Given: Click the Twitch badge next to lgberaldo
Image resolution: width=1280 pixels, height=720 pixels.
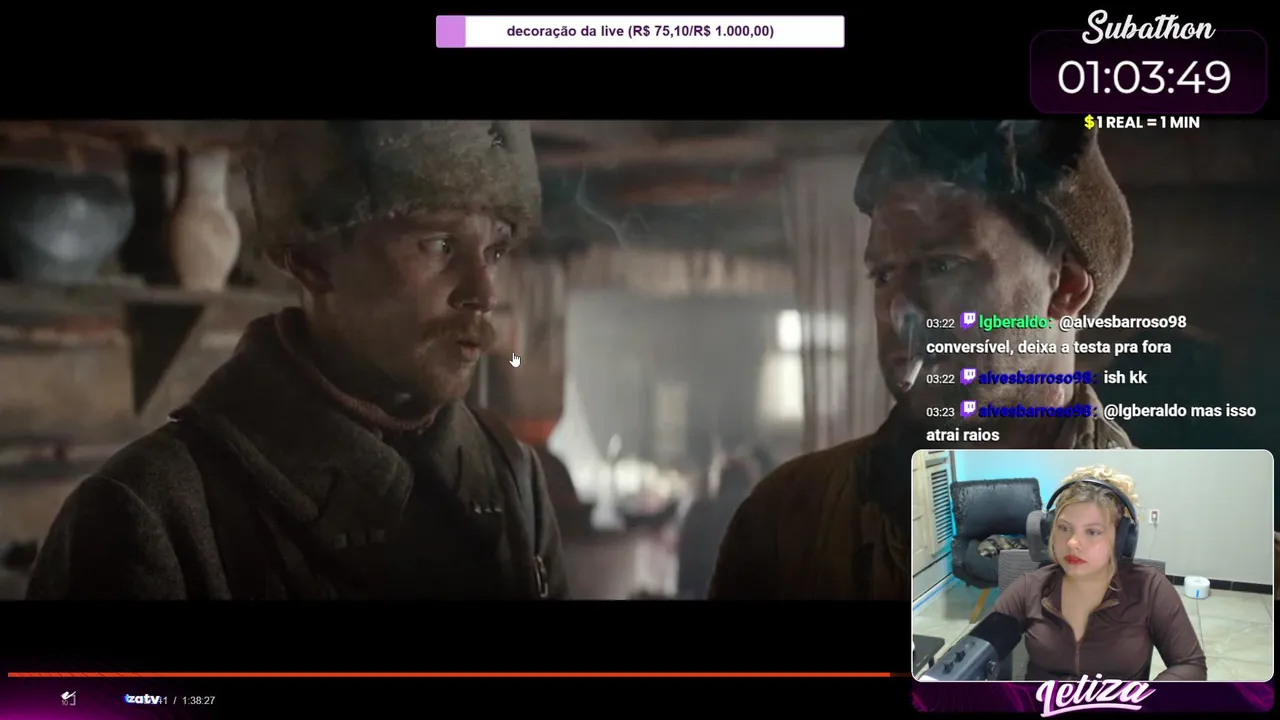Looking at the screenshot, I should [x=968, y=321].
